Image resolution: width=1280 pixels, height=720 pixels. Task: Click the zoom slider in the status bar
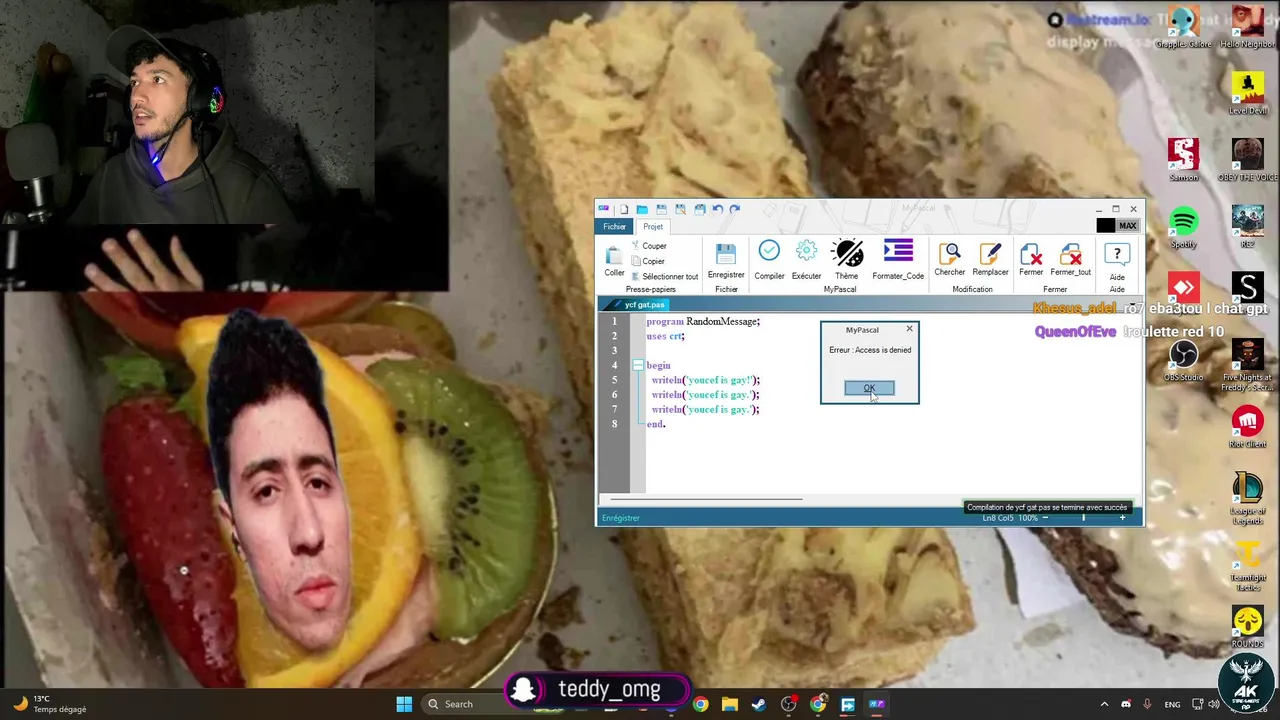tap(1083, 518)
